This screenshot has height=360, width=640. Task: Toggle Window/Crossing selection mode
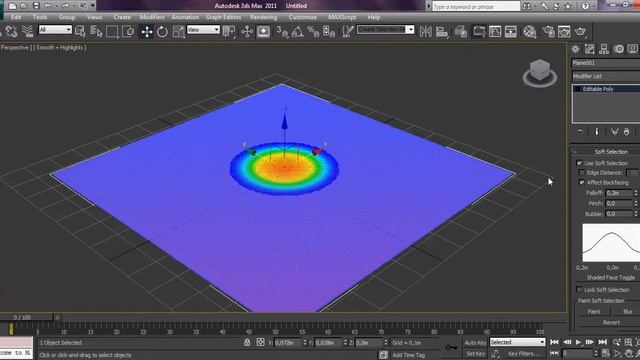point(128,31)
